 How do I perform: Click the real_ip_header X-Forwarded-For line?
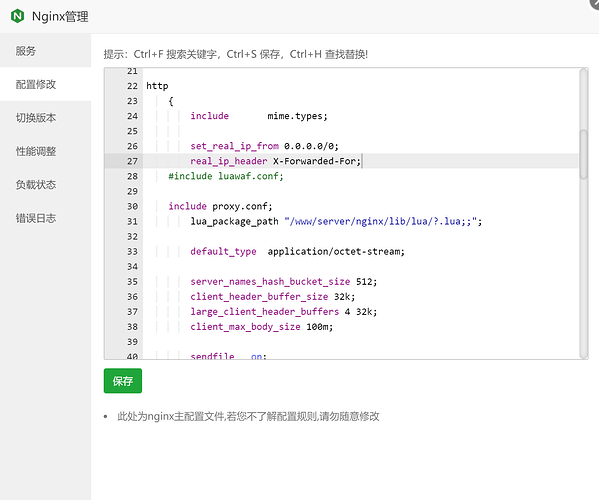[275, 161]
